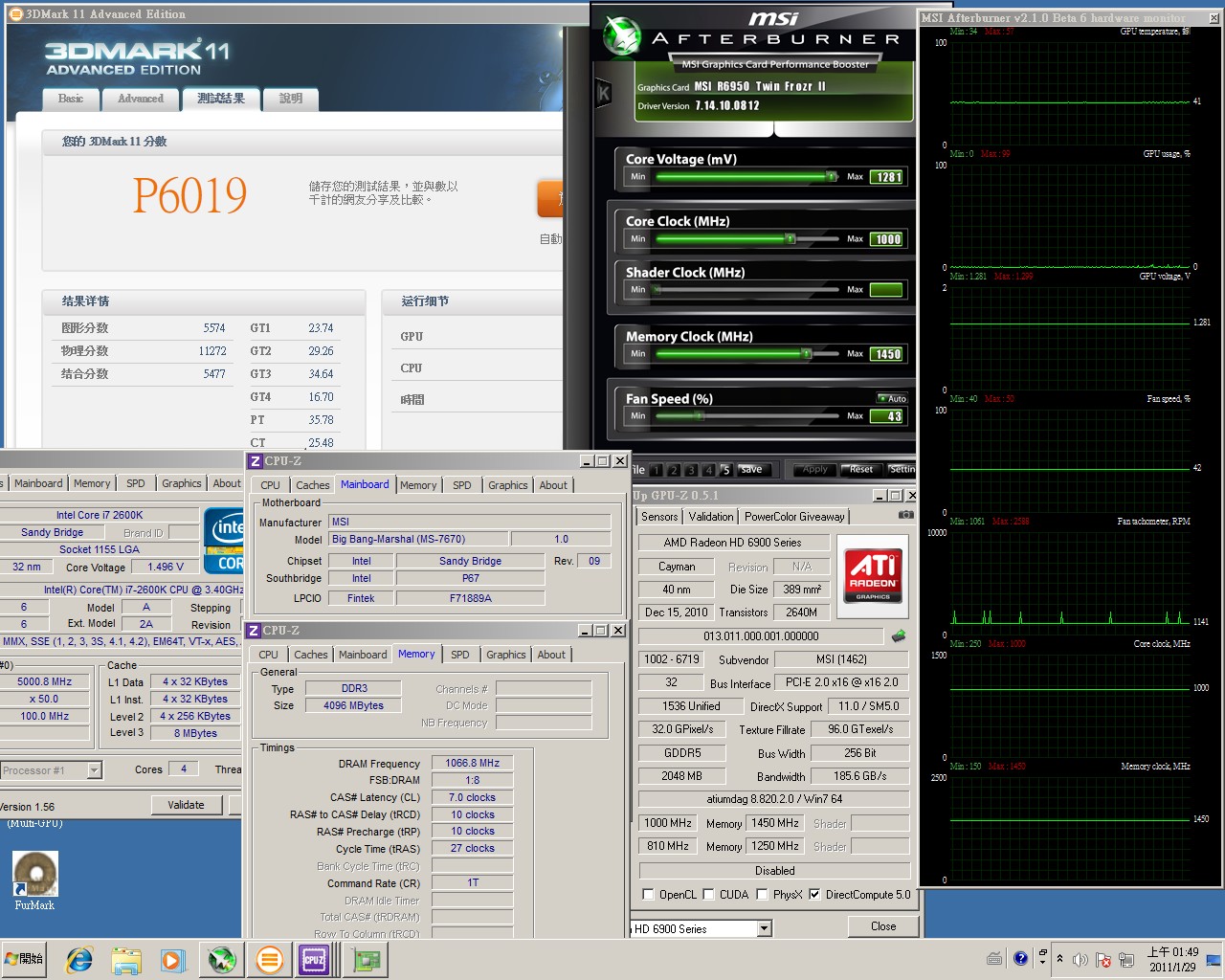Open the FurMark desktop shortcut
The image size is (1225, 980).
35,880
